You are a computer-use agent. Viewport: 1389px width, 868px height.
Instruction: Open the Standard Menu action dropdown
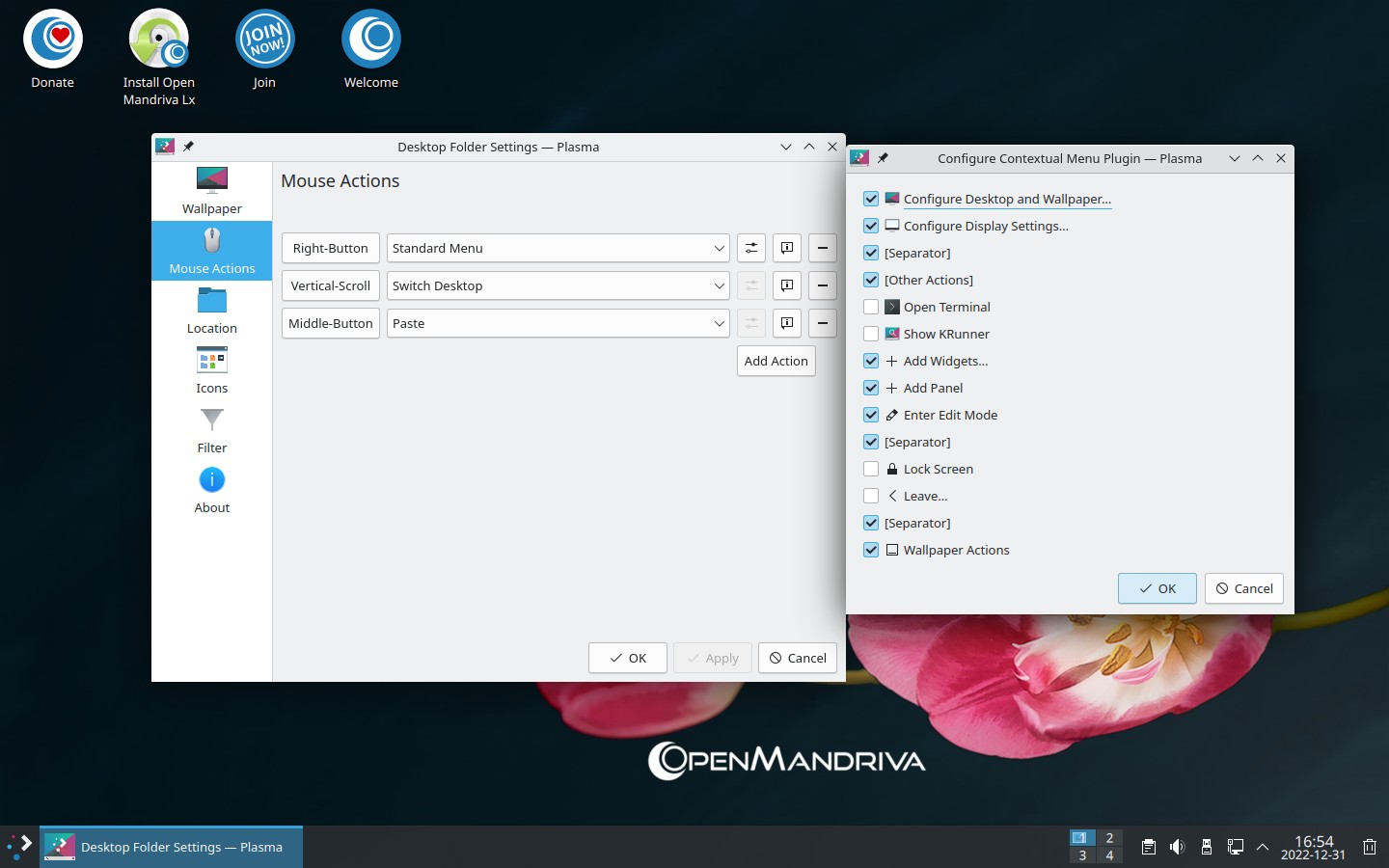click(558, 248)
